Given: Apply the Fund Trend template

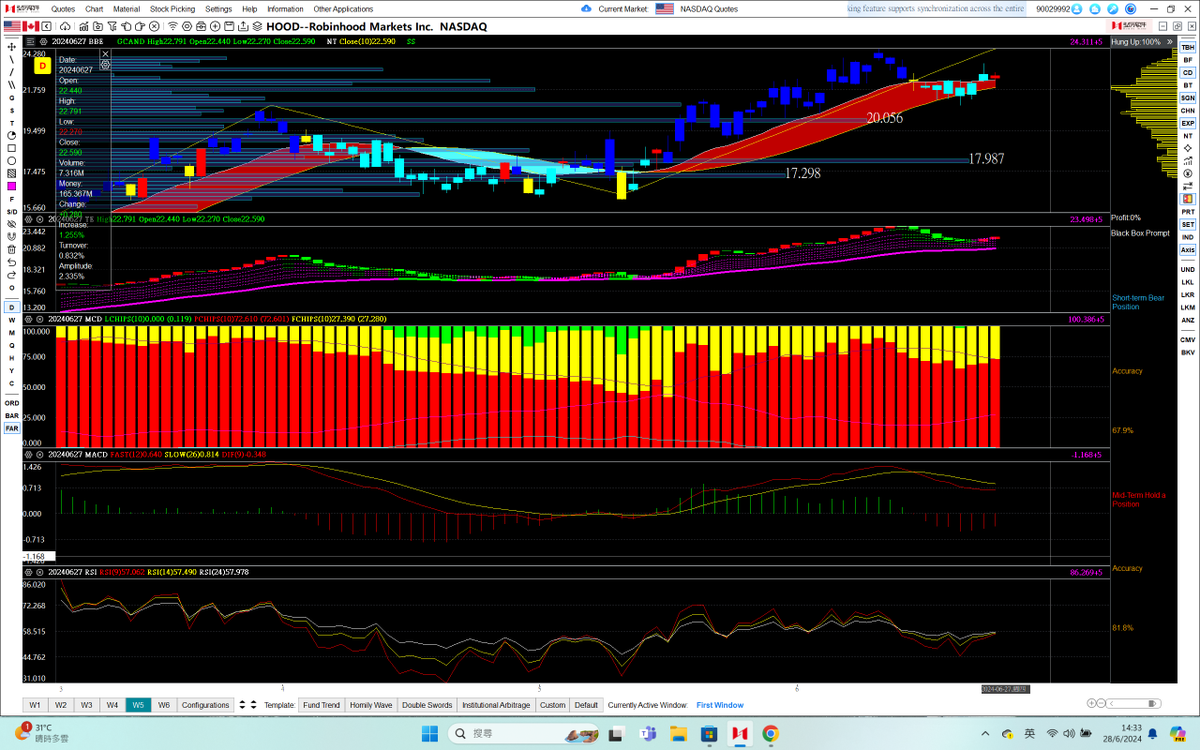Looking at the screenshot, I should (321, 705).
